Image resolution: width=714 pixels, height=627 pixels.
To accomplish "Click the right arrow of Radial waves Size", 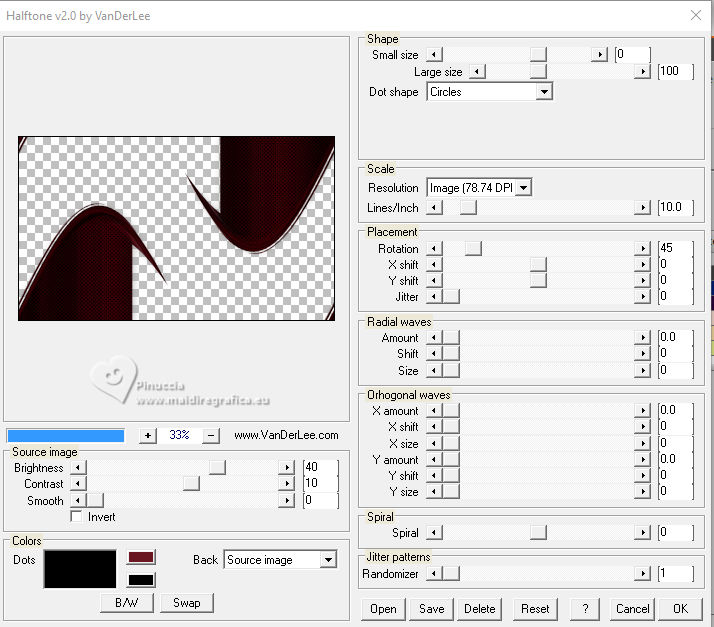I will tap(643, 370).
